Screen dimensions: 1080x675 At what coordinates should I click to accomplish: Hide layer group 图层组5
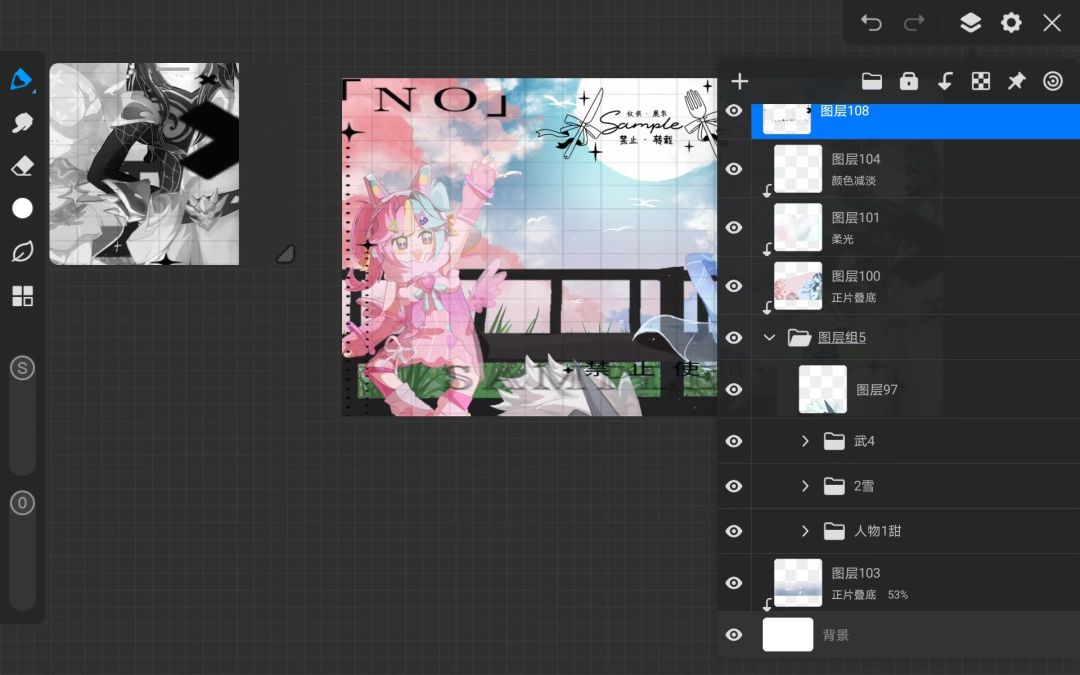point(734,338)
